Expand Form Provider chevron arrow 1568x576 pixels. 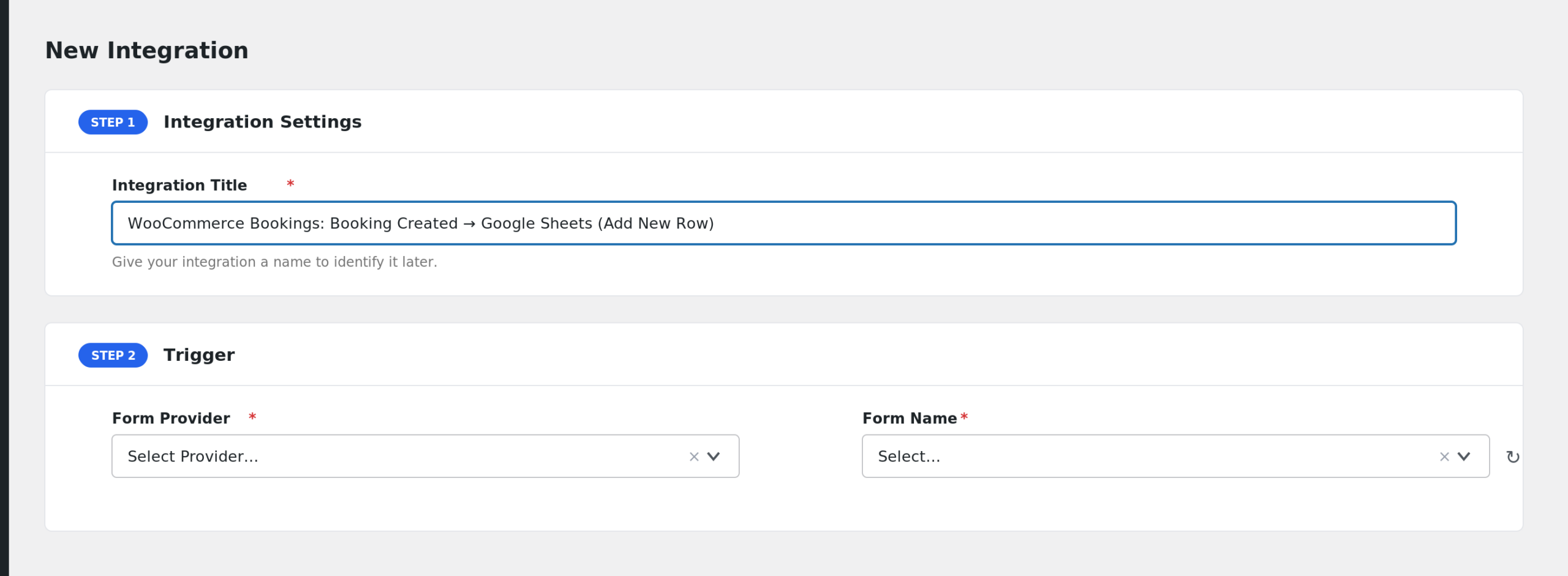[x=714, y=457]
